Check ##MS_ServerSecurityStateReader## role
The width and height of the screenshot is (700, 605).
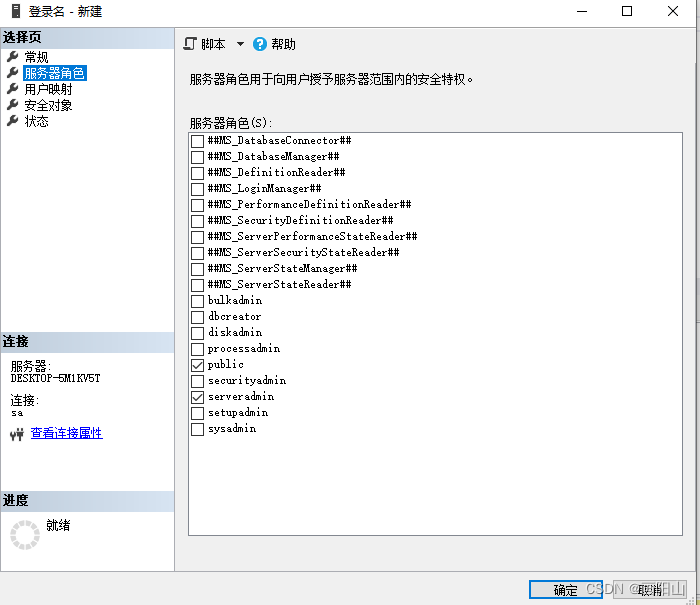click(197, 253)
